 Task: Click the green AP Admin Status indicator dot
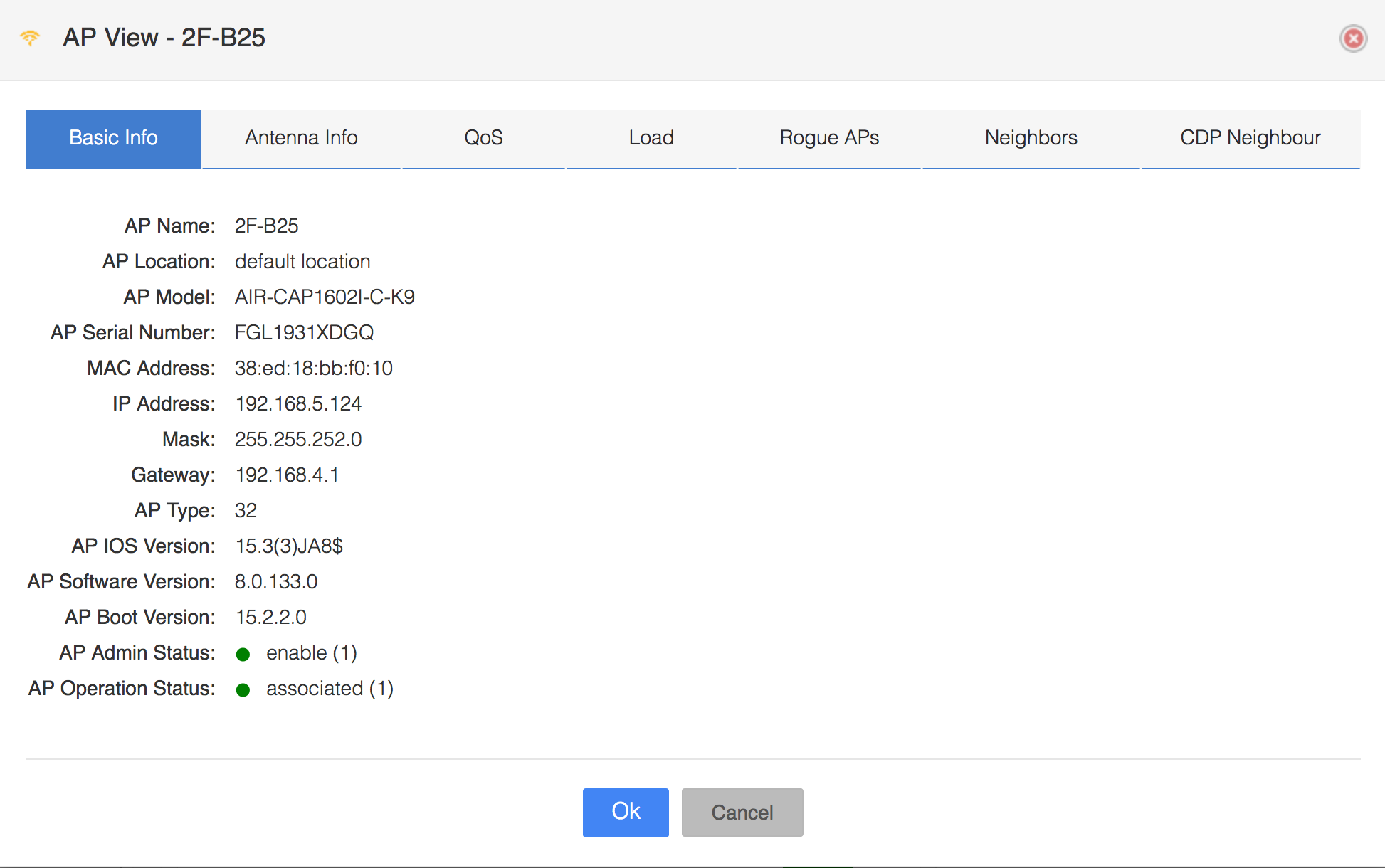[243, 654]
